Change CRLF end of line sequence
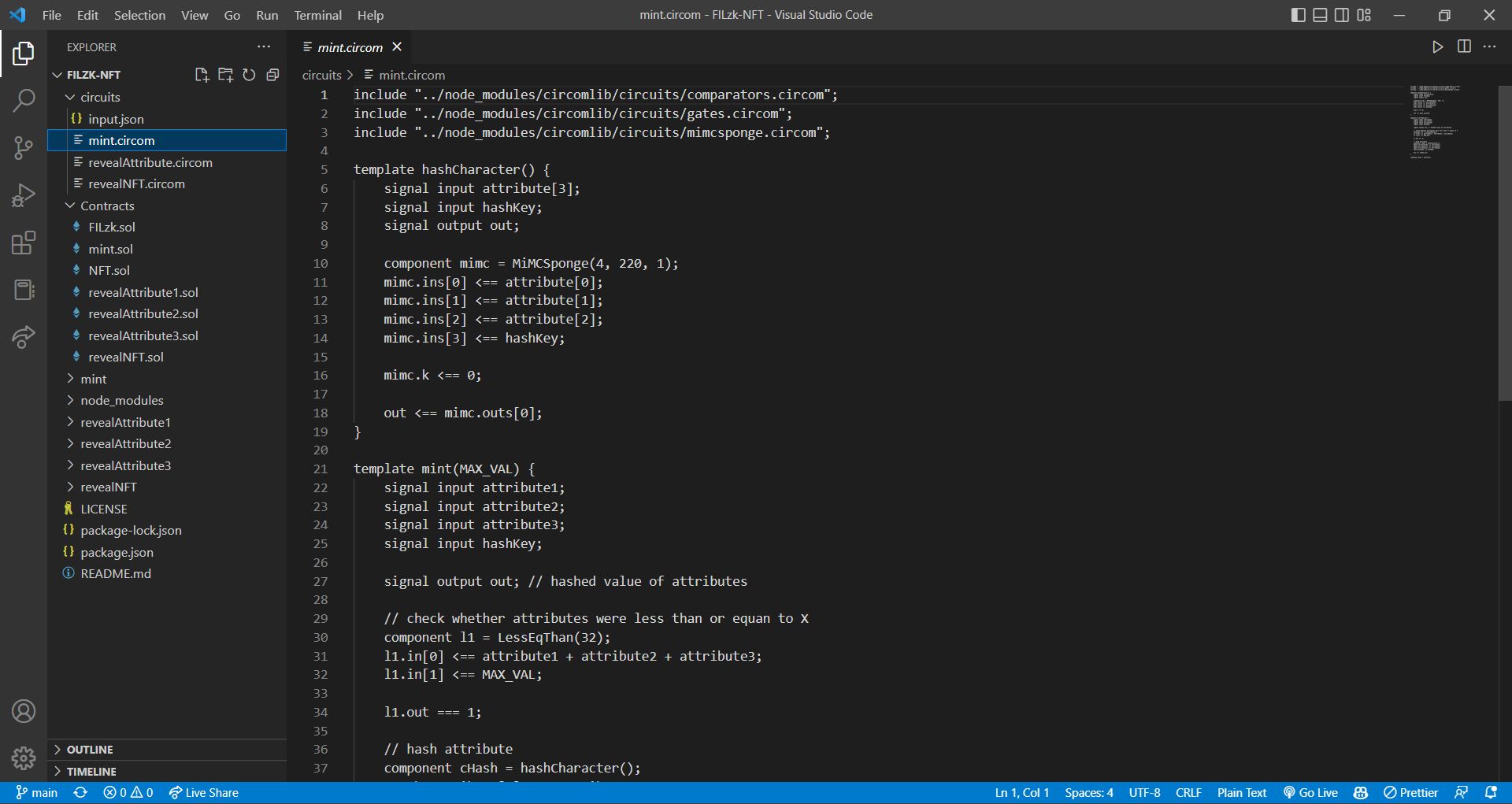This screenshot has height=804, width=1512. coord(1188,793)
